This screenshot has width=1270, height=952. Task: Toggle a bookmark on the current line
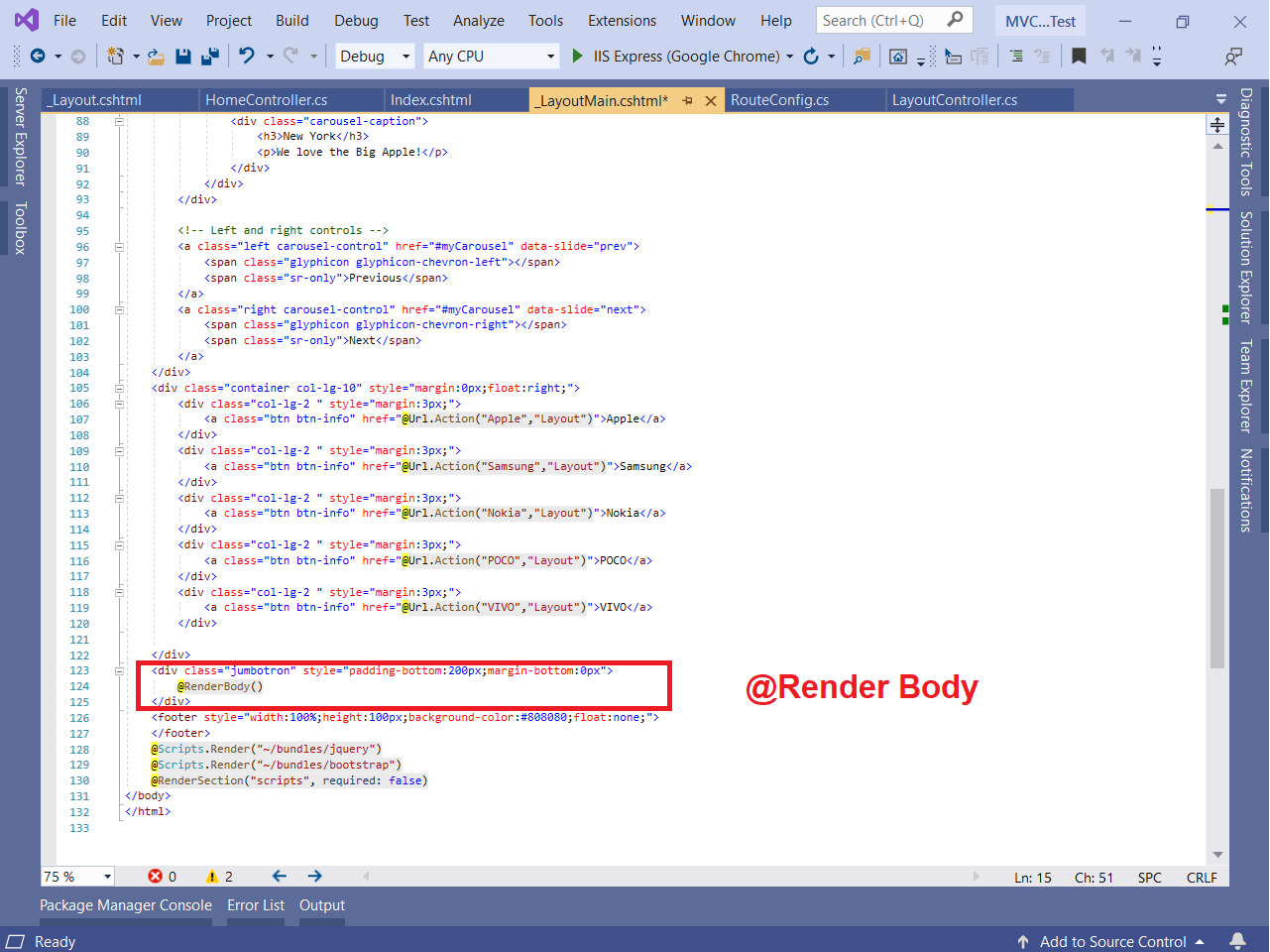(x=1079, y=57)
